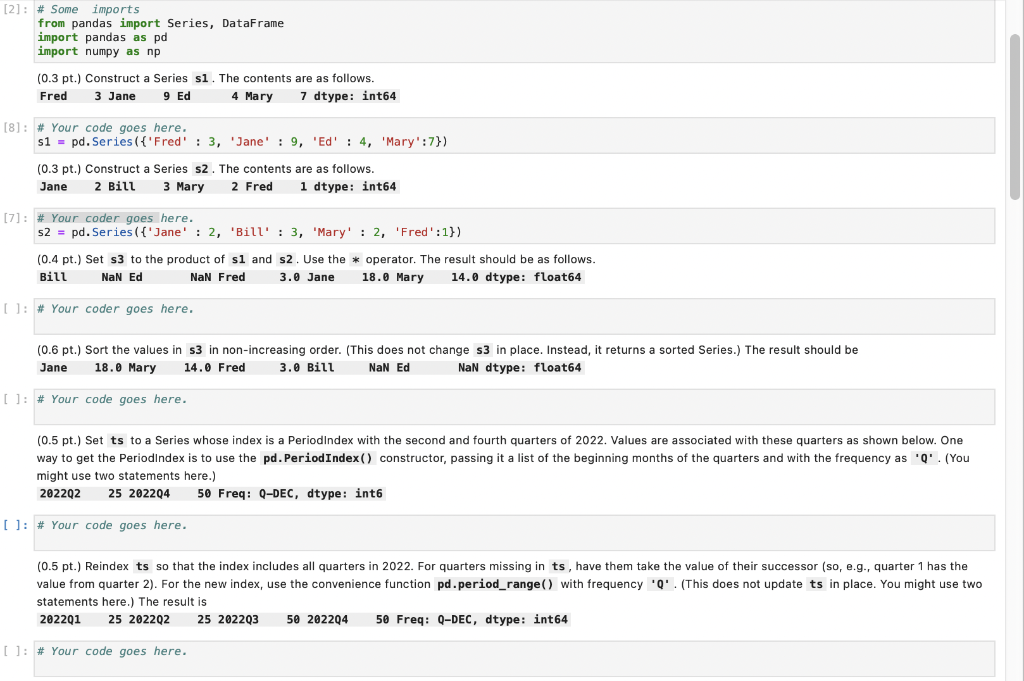Click the markdown cell about sorting s3 values
This screenshot has height=681, width=1024.
click(x=450, y=349)
